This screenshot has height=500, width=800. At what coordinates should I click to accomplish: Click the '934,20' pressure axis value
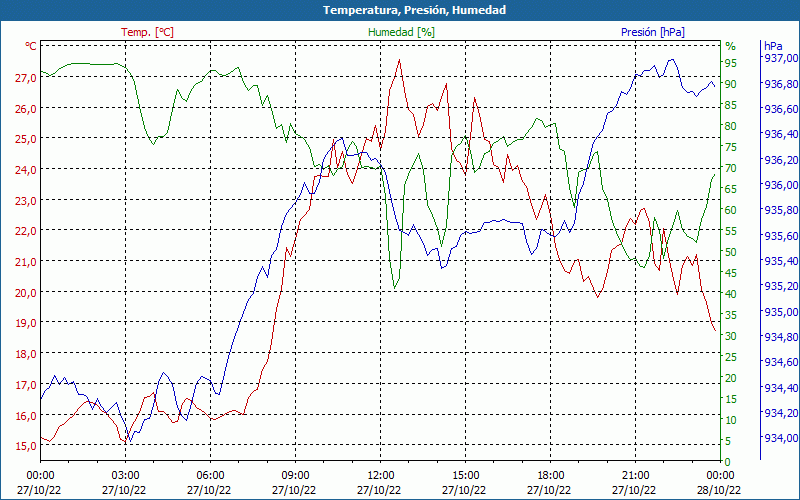click(781, 412)
